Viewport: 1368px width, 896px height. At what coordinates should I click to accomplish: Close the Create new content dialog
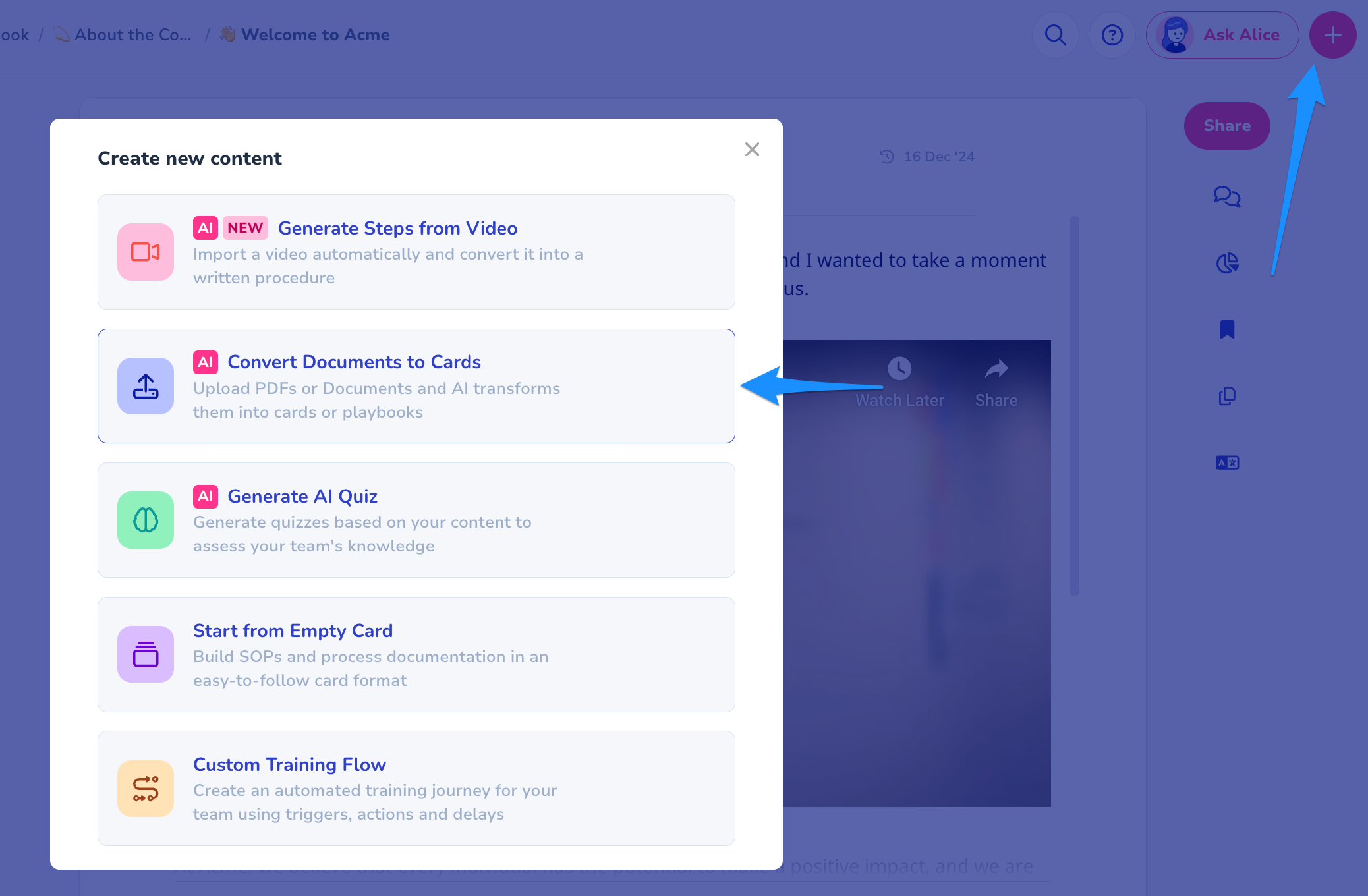[752, 150]
